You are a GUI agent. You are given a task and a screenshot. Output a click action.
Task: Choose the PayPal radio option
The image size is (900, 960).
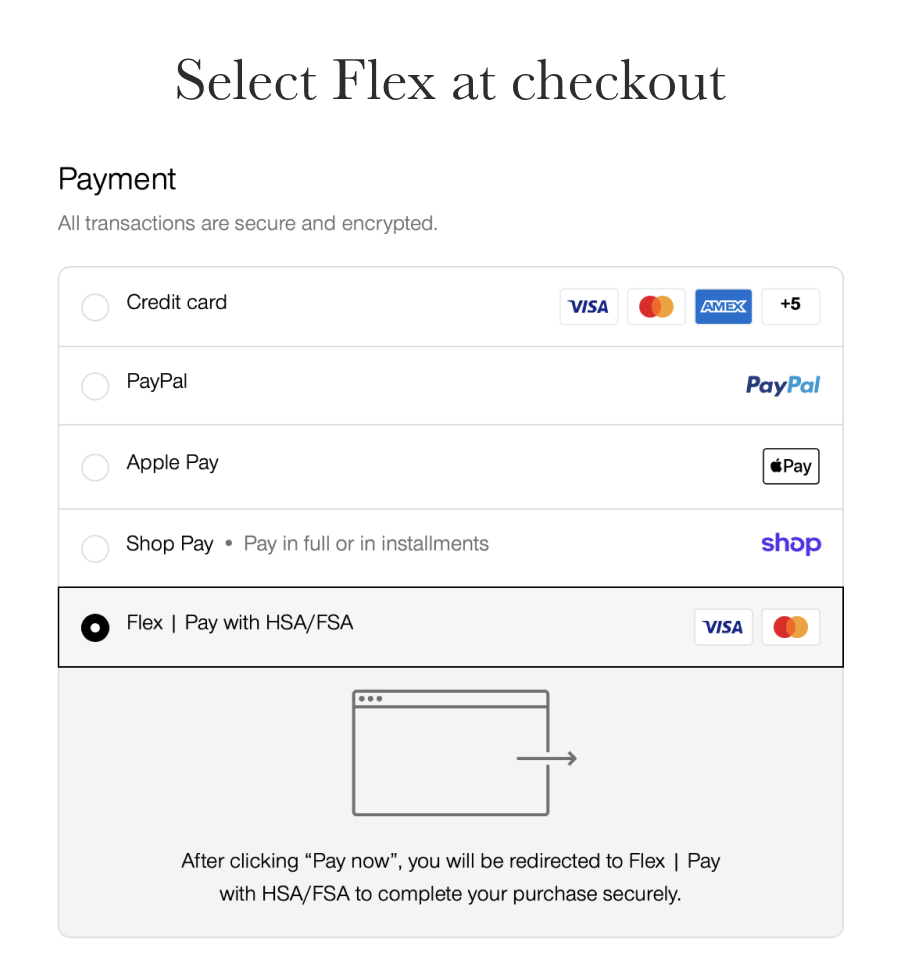click(x=95, y=386)
